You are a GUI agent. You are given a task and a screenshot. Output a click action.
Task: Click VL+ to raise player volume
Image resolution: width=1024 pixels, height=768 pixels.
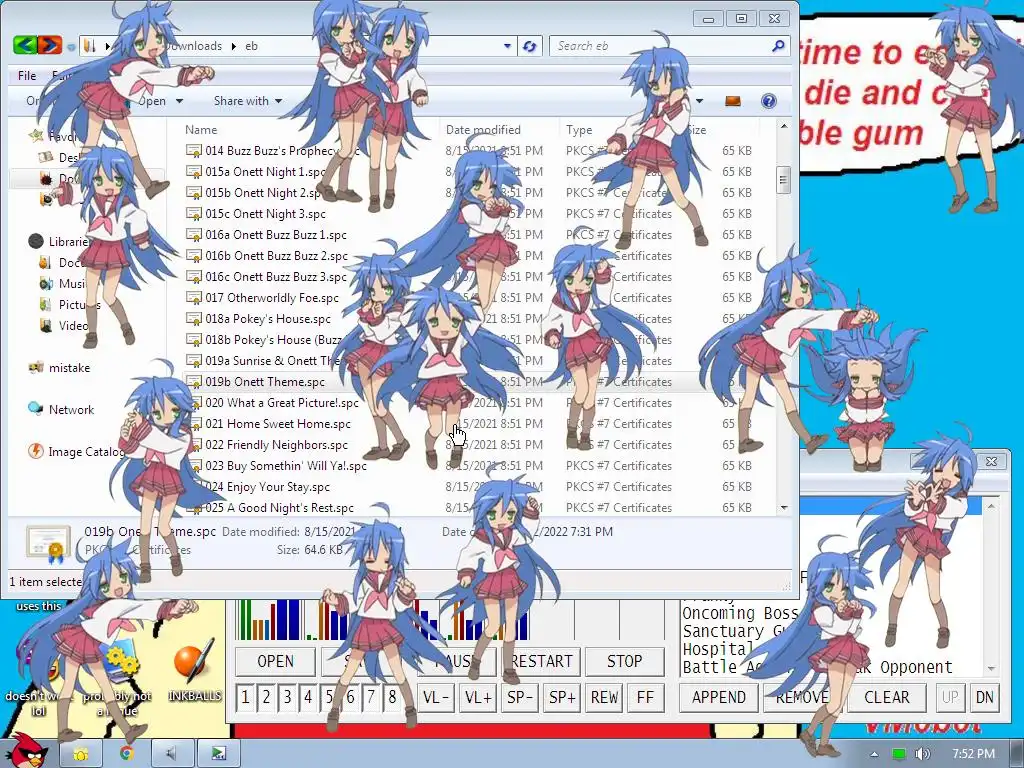tap(478, 697)
